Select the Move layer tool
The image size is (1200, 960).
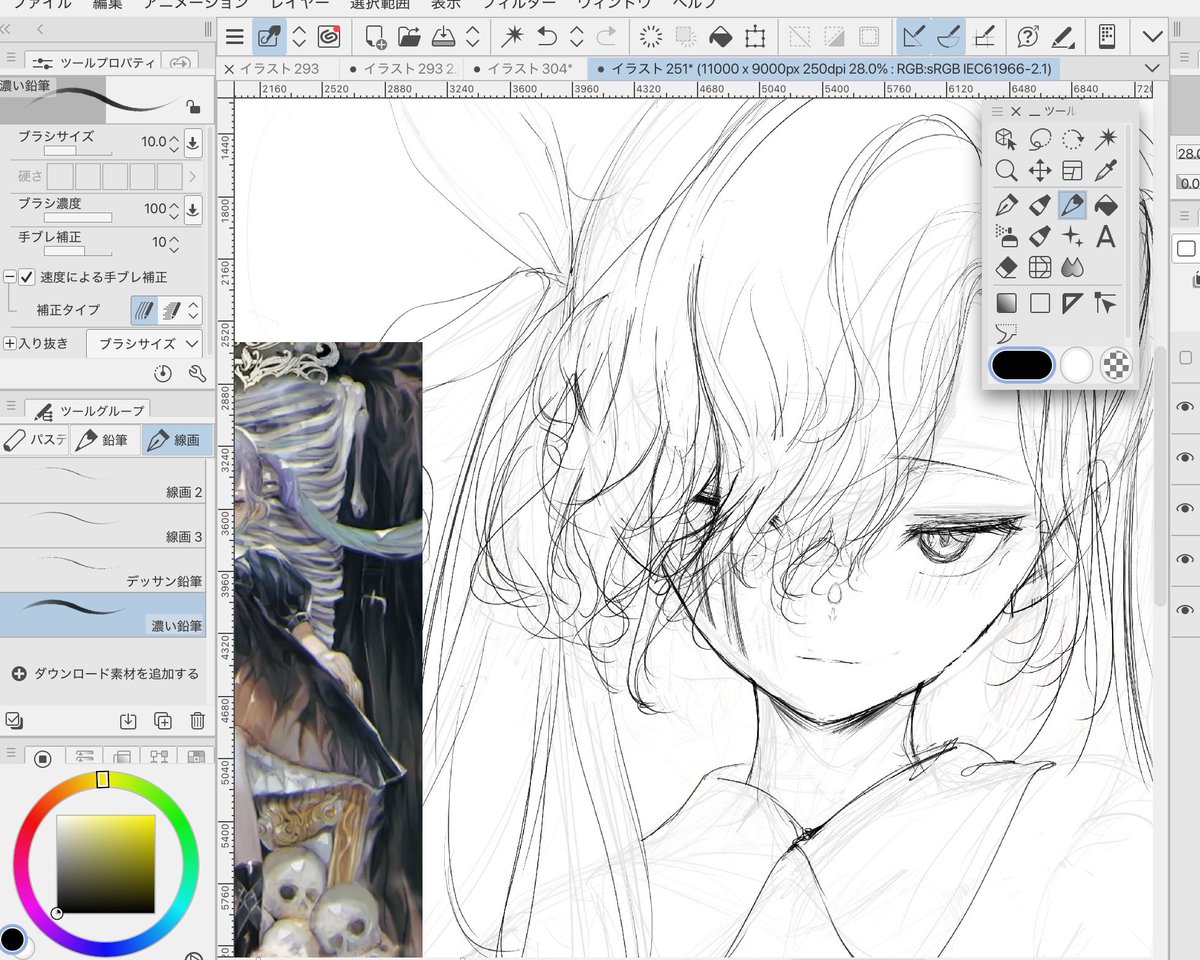tap(1040, 171)
